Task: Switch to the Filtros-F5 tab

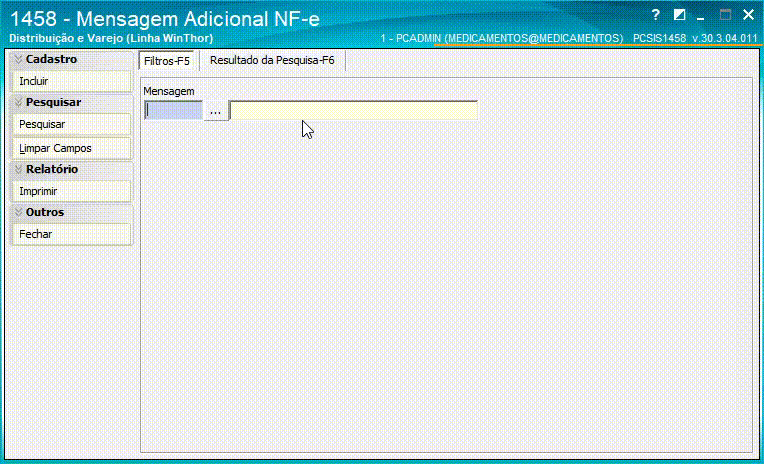Action: pos(167,61)
